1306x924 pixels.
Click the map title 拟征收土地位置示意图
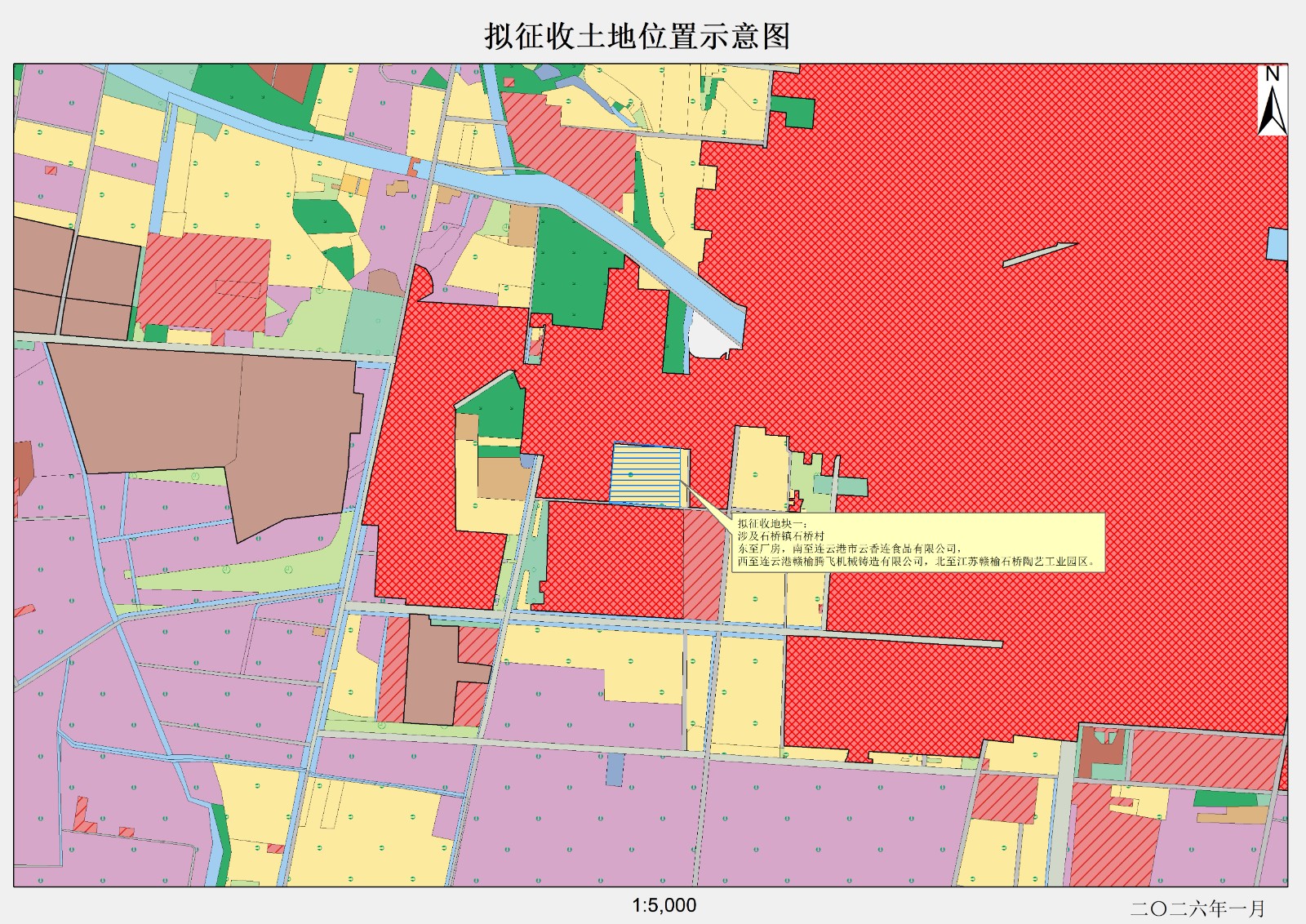coord(637,37)
